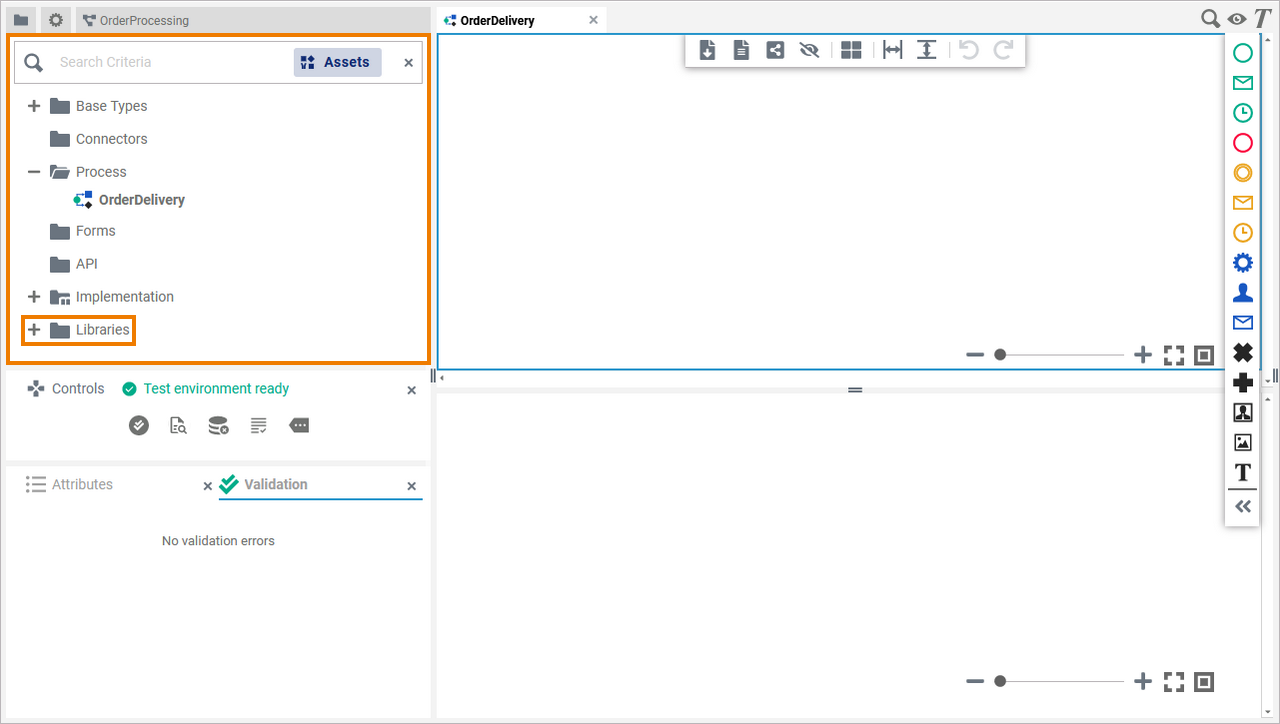Click the Test environment ready status

pos(206,389)
